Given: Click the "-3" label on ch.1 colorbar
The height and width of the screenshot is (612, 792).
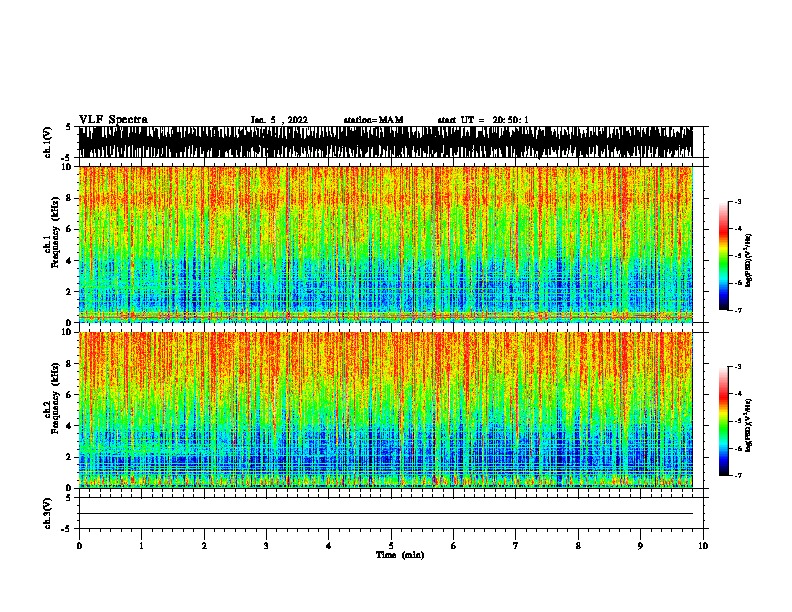Looking at the screenshot, I should 738,202.
